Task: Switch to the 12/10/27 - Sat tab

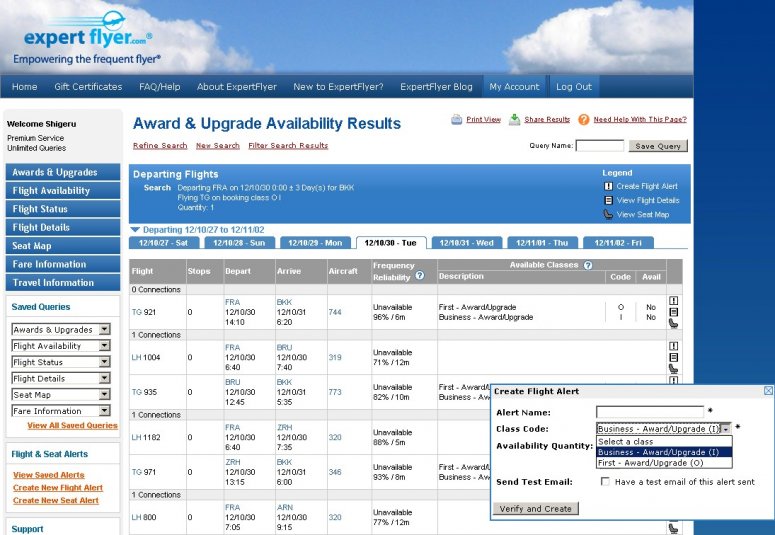Action: click(164, 243)
